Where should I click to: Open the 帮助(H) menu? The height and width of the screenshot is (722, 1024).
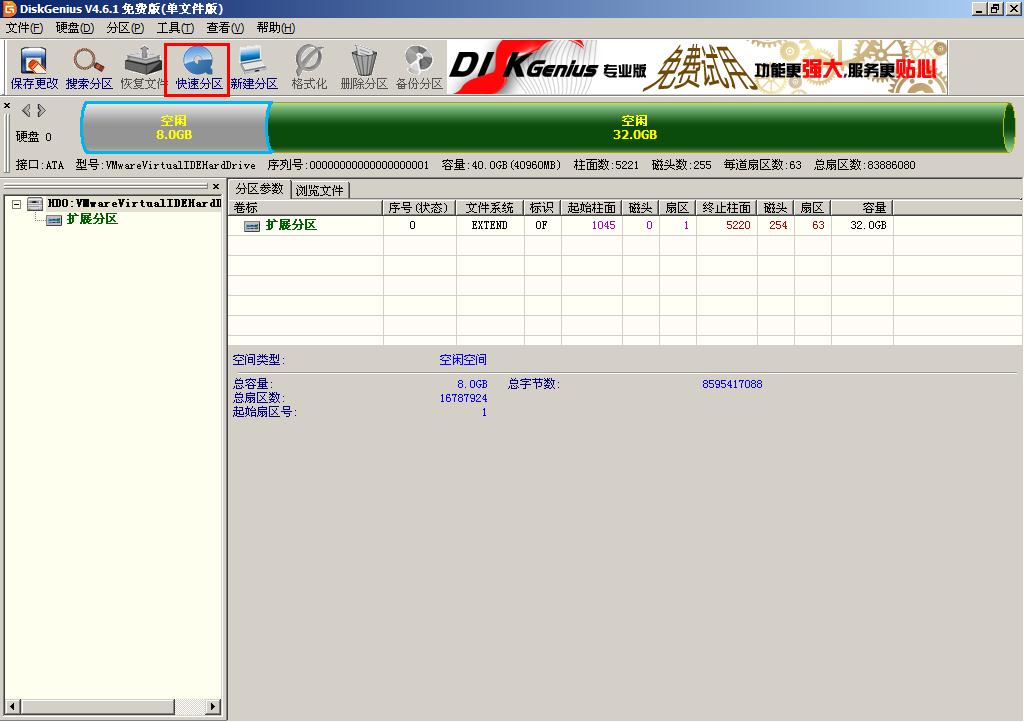275,28
